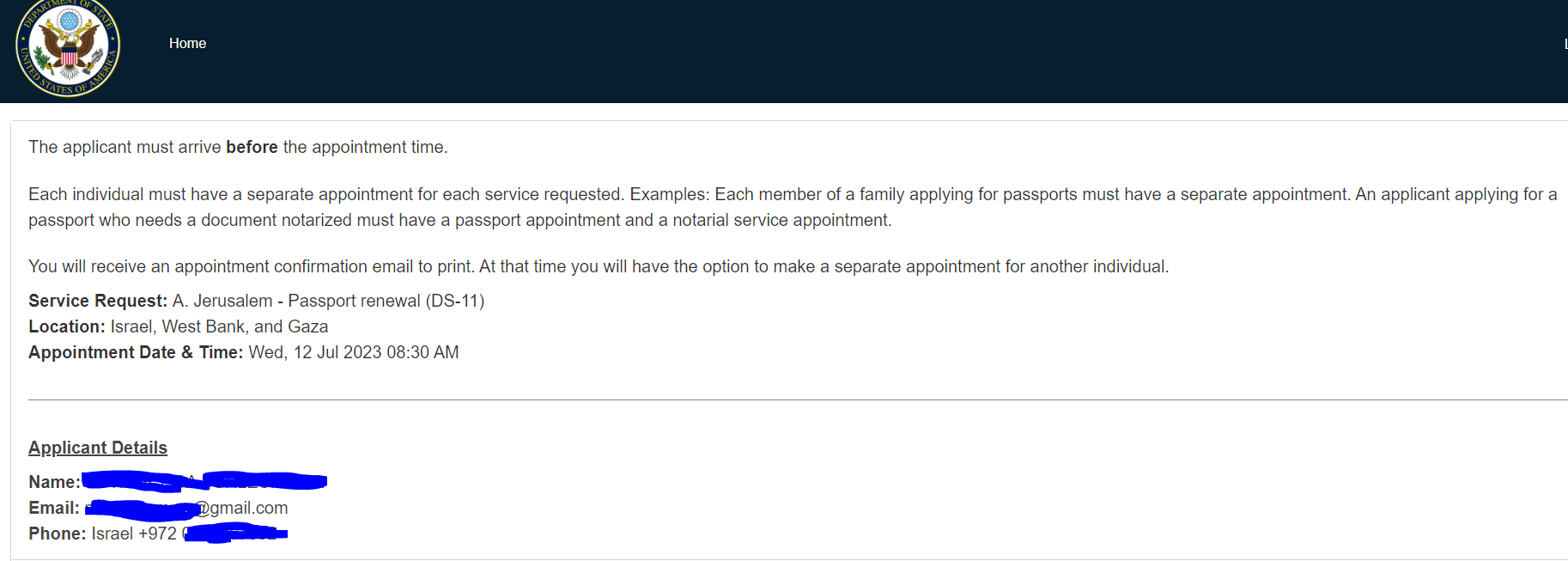The height and width of the screenshot is (561, 1568).
Task: Click the Appointment Date & Time label
Action: pyautogui.click(x=136, y=352)
